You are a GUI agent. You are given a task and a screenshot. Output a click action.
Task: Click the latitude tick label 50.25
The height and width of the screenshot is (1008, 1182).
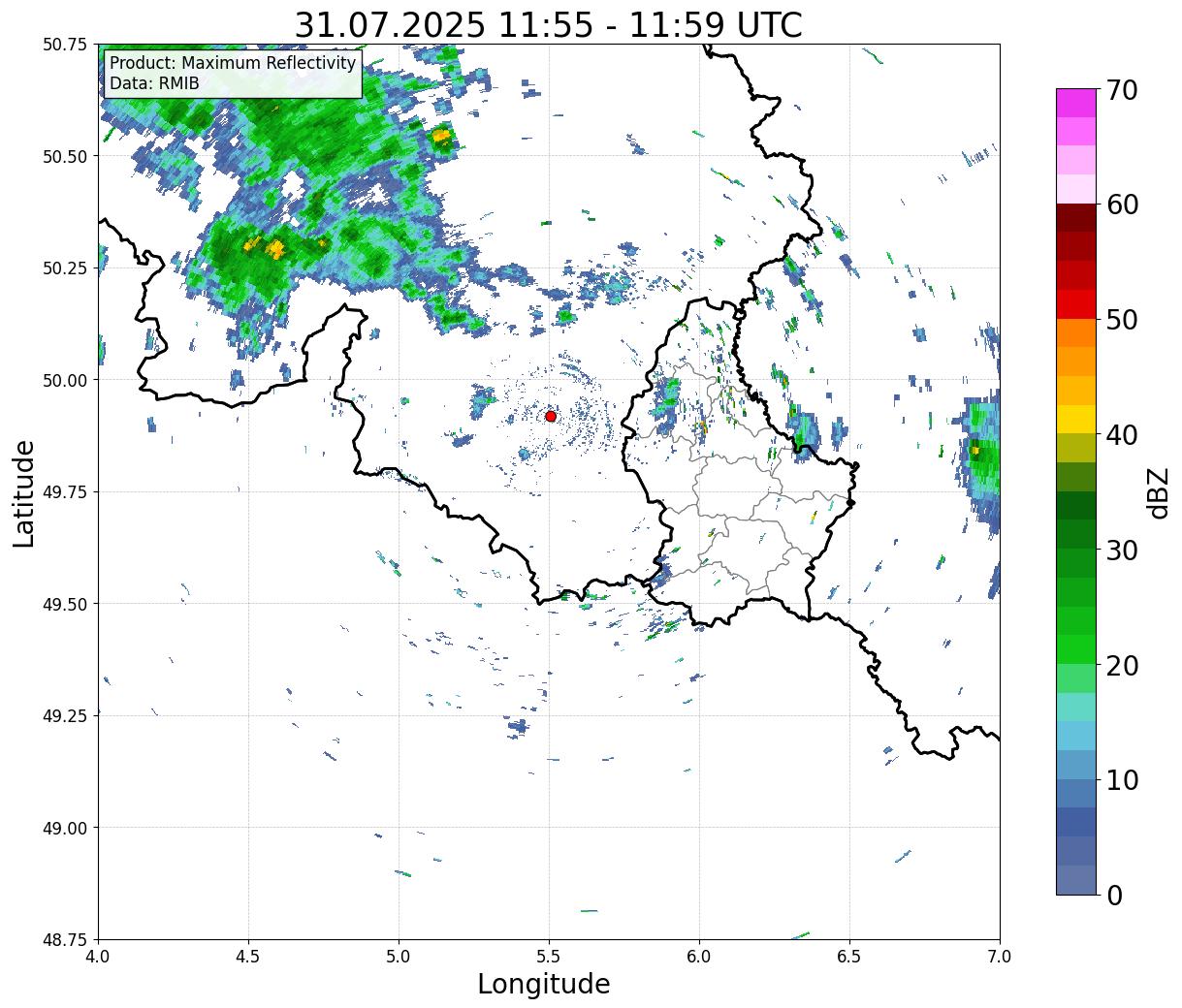tap(65, 268)
